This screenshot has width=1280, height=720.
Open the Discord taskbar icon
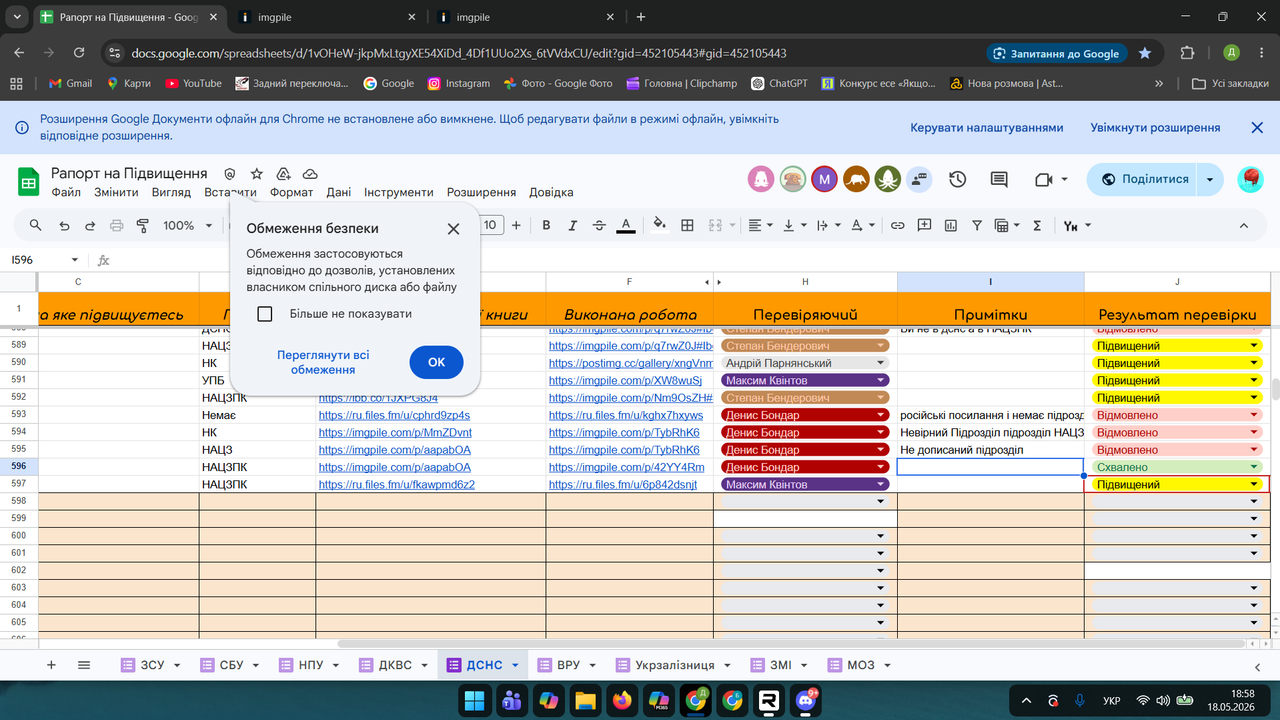click(x=805, y=700)
